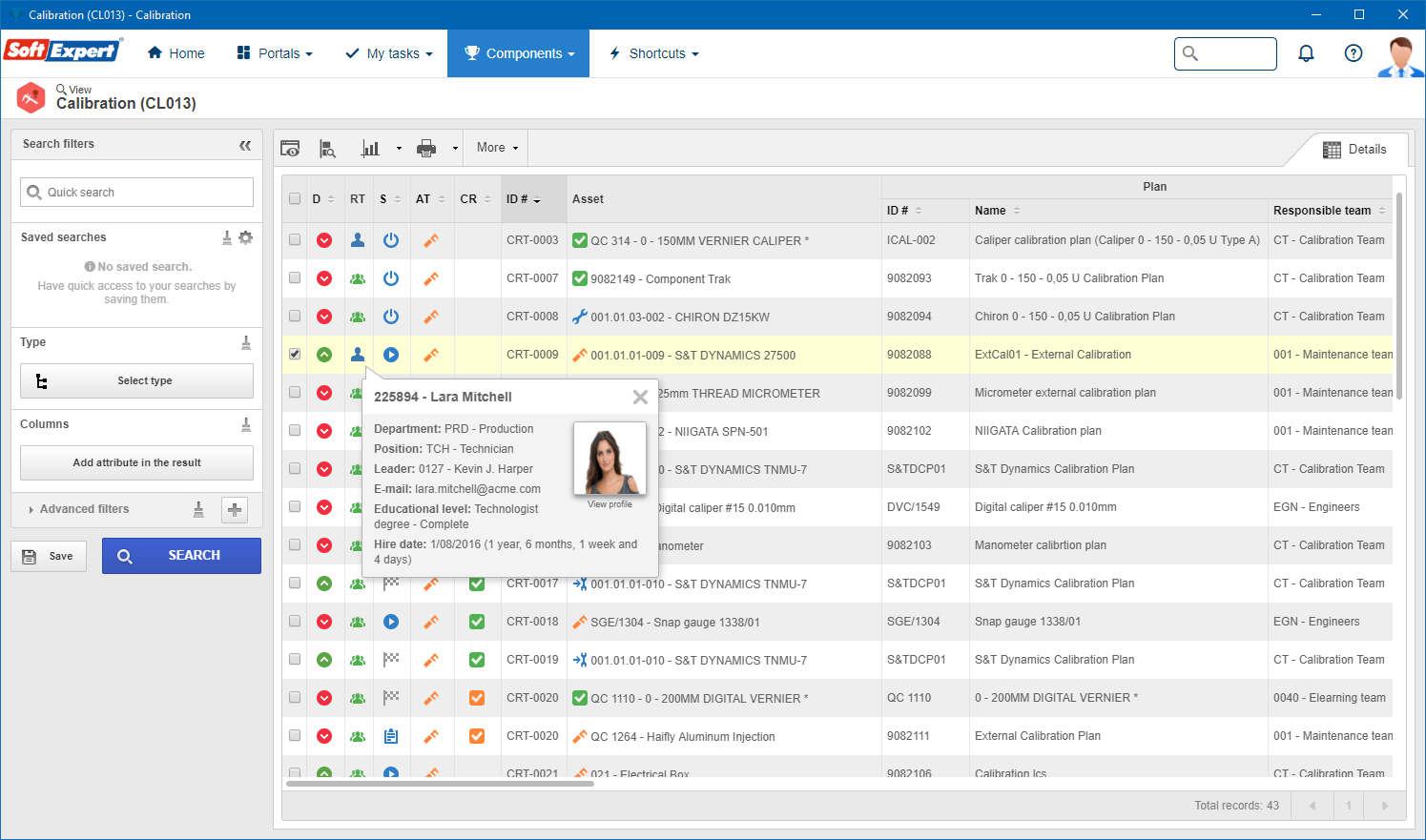
Task: Close the Lara Mitchell profile popup
Action: pos(640,397)
